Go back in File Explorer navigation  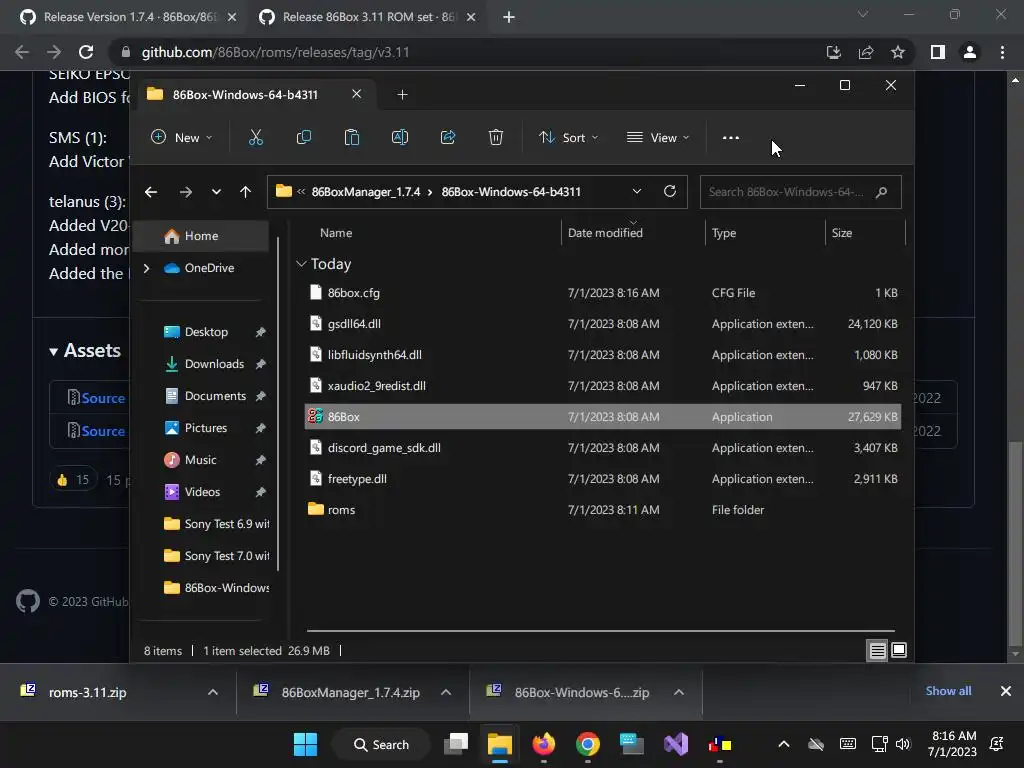click(151, 192)
